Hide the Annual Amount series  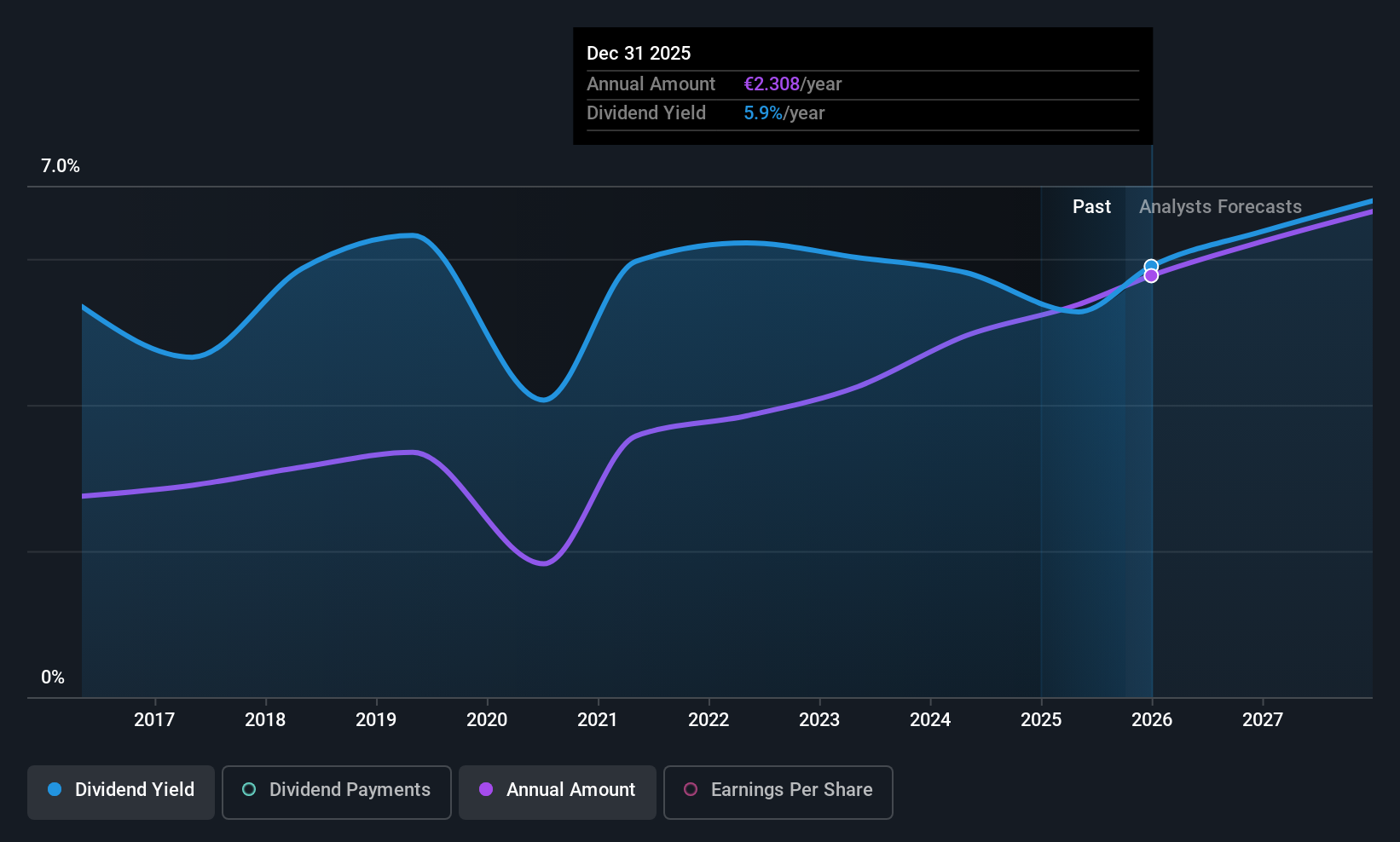point(558,790)
